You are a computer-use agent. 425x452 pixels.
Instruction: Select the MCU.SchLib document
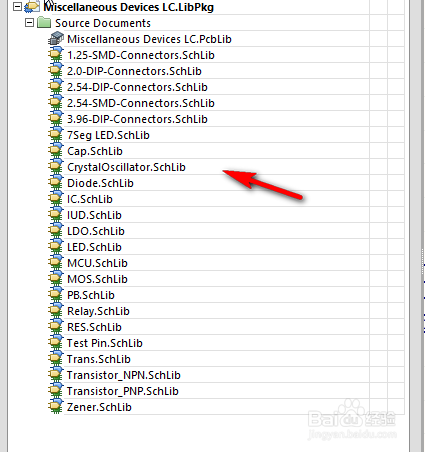pos(97,263)
